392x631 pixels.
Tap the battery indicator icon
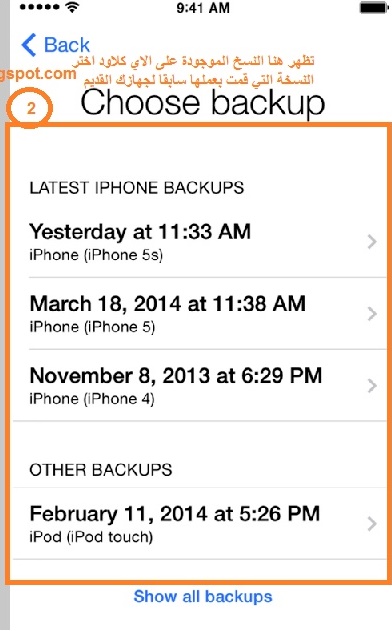[374, 8]
